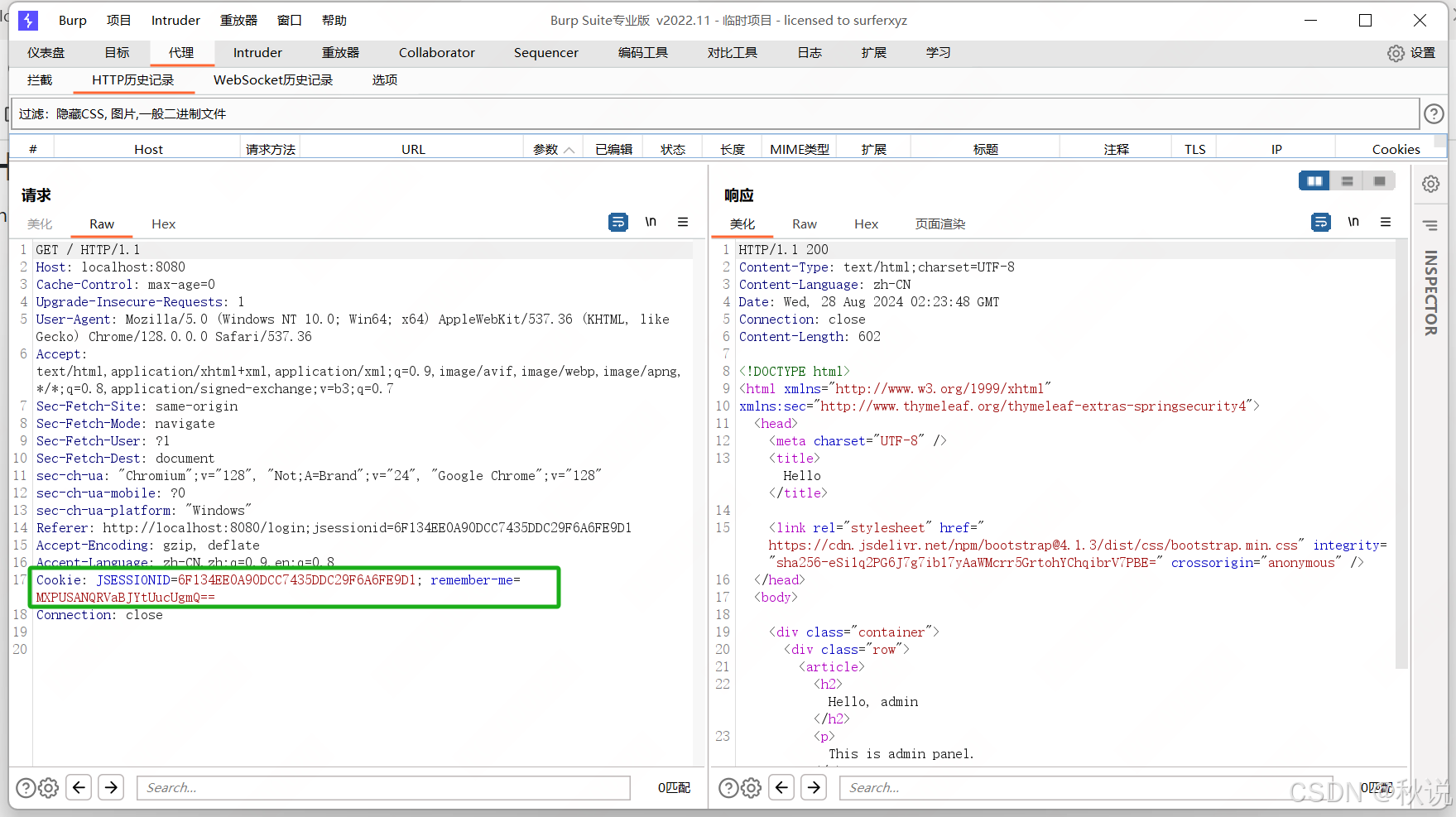Open the response pane hamburger menu
The width and height of the screenshot is (1456, 817).
click(1386, 222)
